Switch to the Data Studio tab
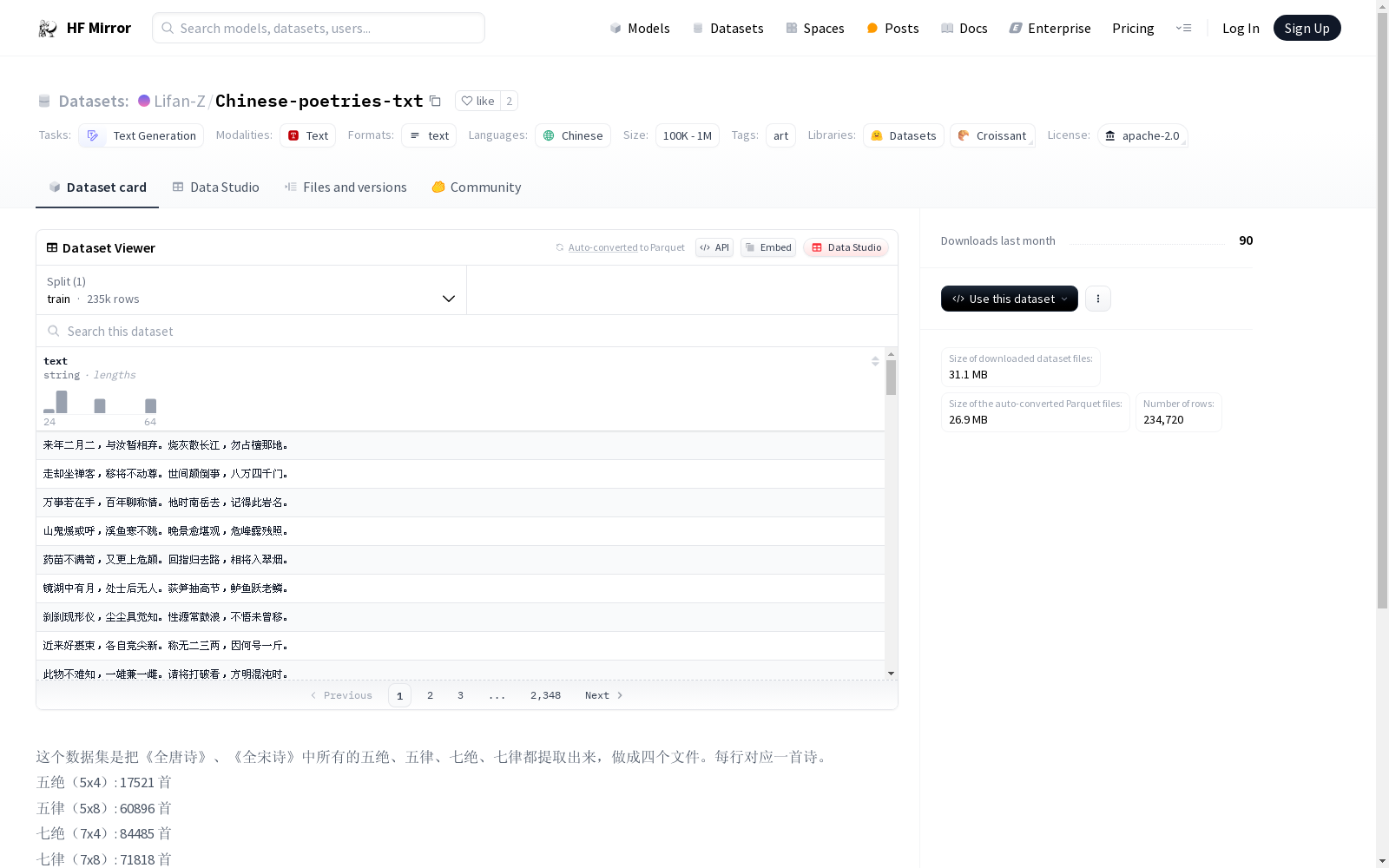The height and width of the screenshot is (868, 1389). click(215, 187)
